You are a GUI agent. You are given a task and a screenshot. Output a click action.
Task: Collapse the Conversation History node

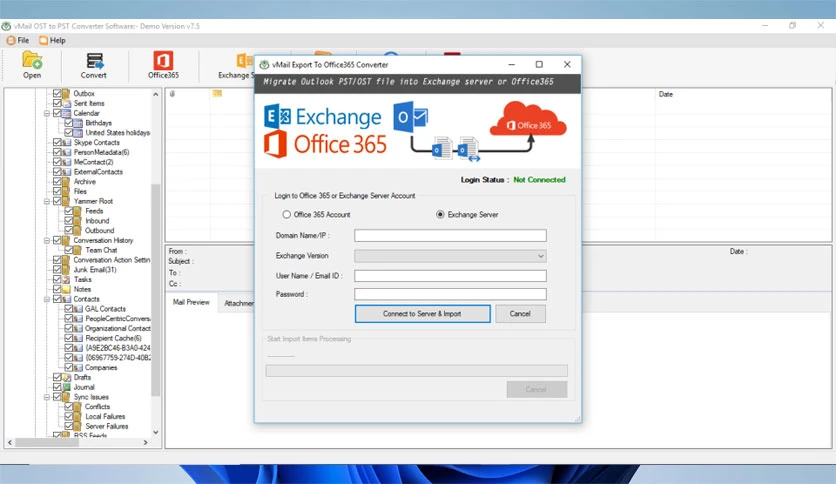click(47, 240)
